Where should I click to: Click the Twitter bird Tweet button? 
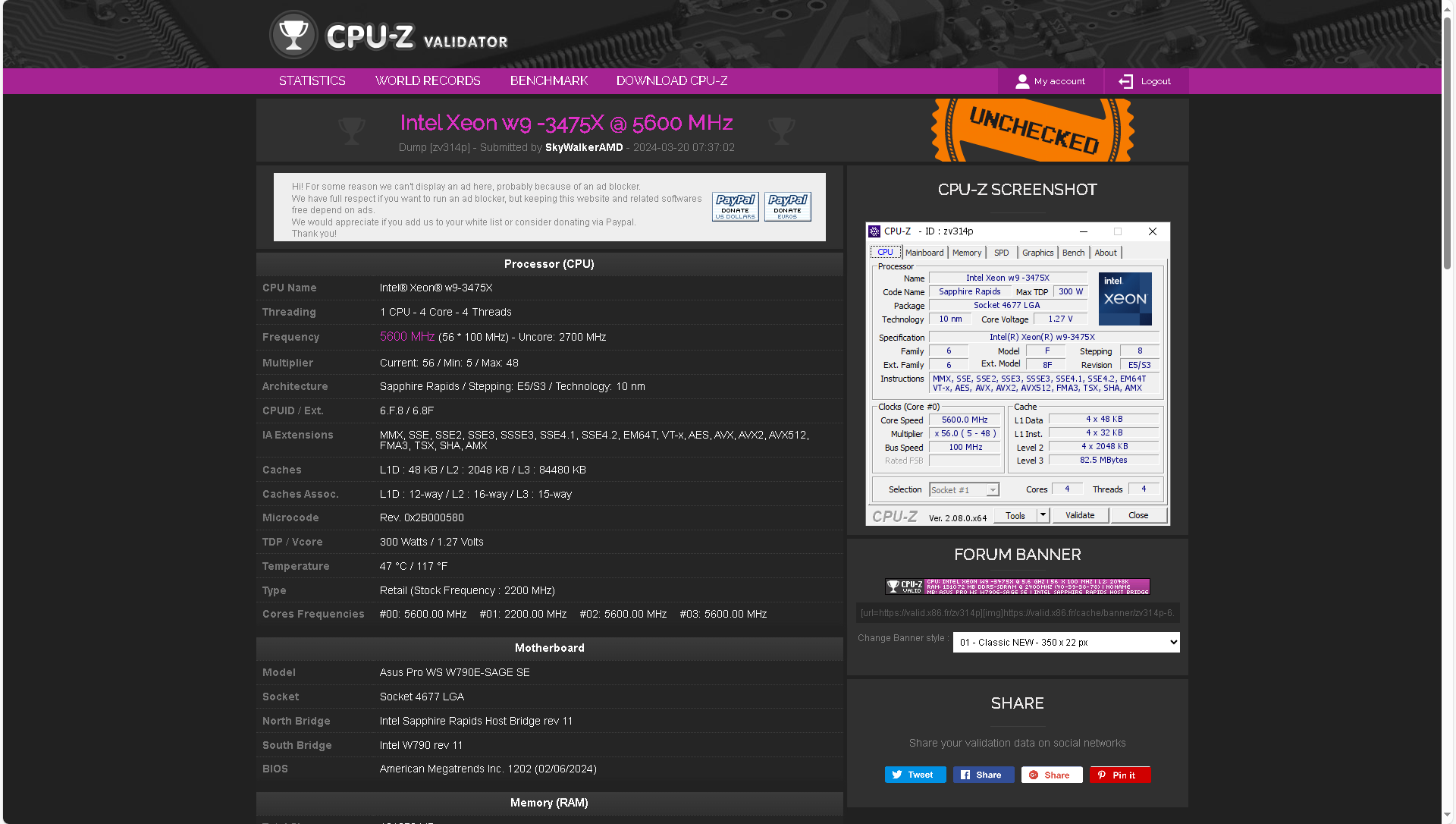pyautogui.click(x=915, y=775)
